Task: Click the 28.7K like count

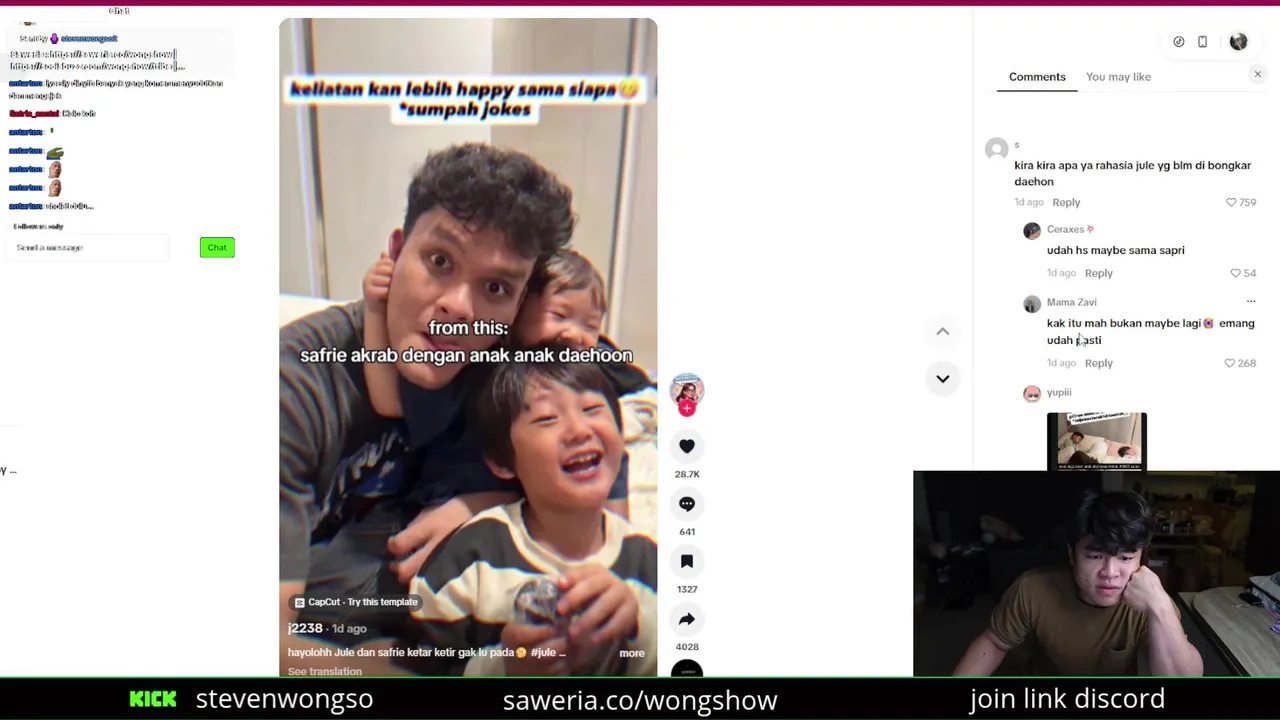Action: [687, 474]
